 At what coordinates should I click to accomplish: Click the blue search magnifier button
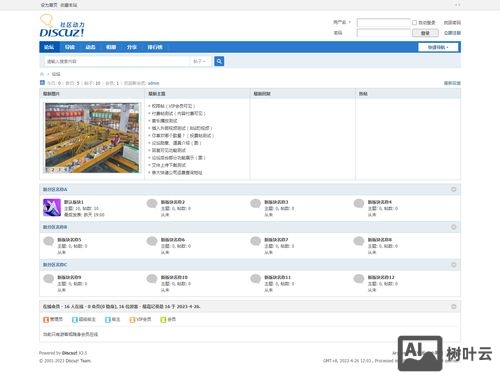(219, 61)
